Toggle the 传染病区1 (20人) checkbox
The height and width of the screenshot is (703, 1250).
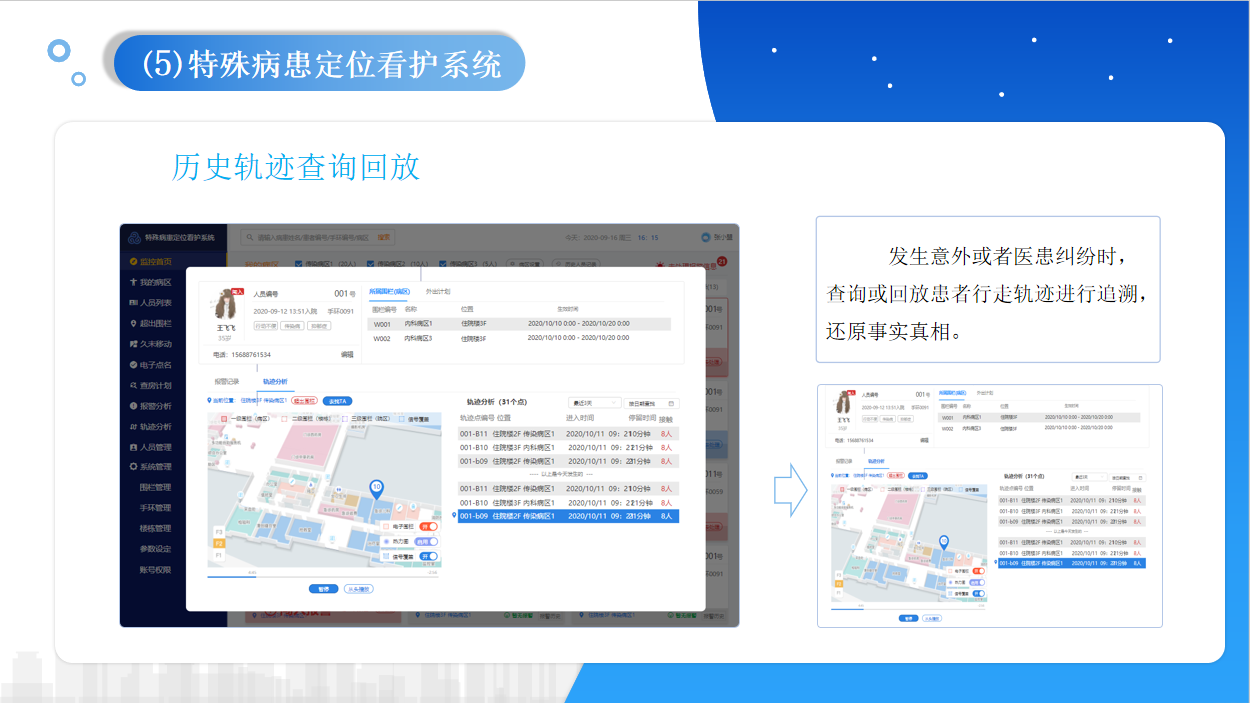point(298,264)
